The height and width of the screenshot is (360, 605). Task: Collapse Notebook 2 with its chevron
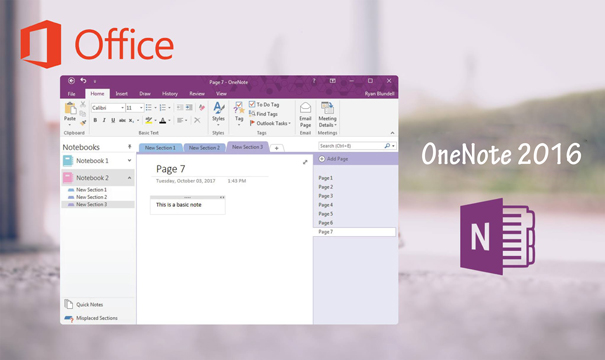point(130,178)
